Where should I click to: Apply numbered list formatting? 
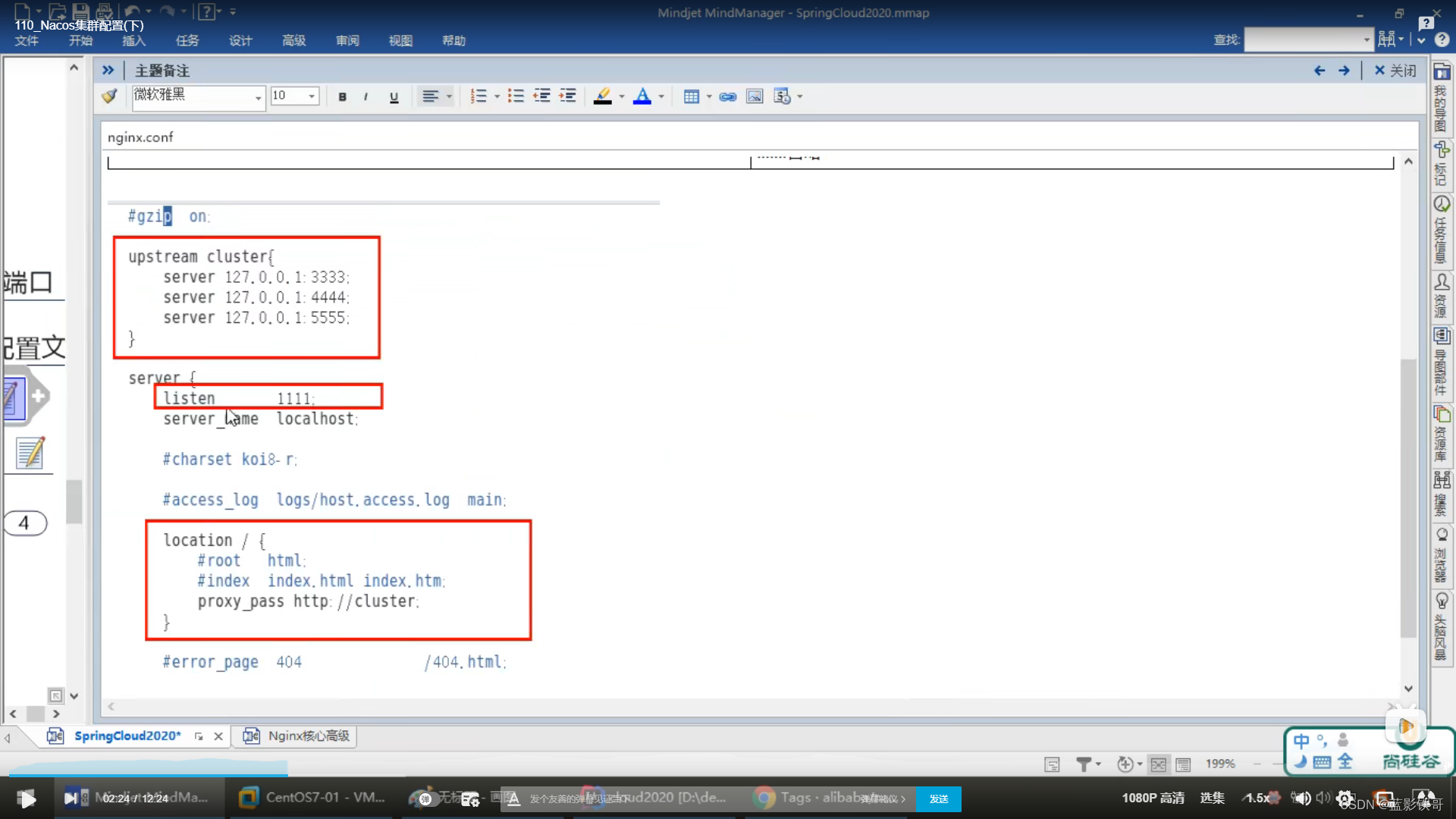[x=479, y=96]
